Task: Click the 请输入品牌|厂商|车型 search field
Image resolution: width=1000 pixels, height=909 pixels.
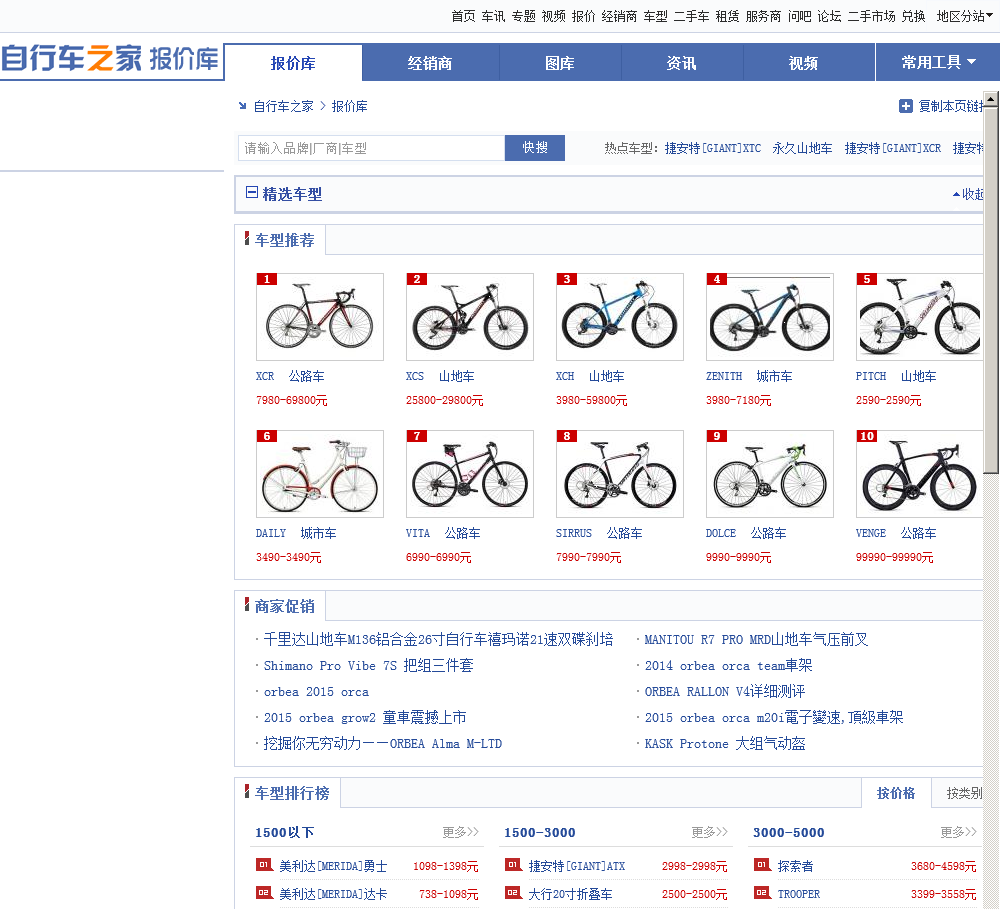Action: (371, 148)
